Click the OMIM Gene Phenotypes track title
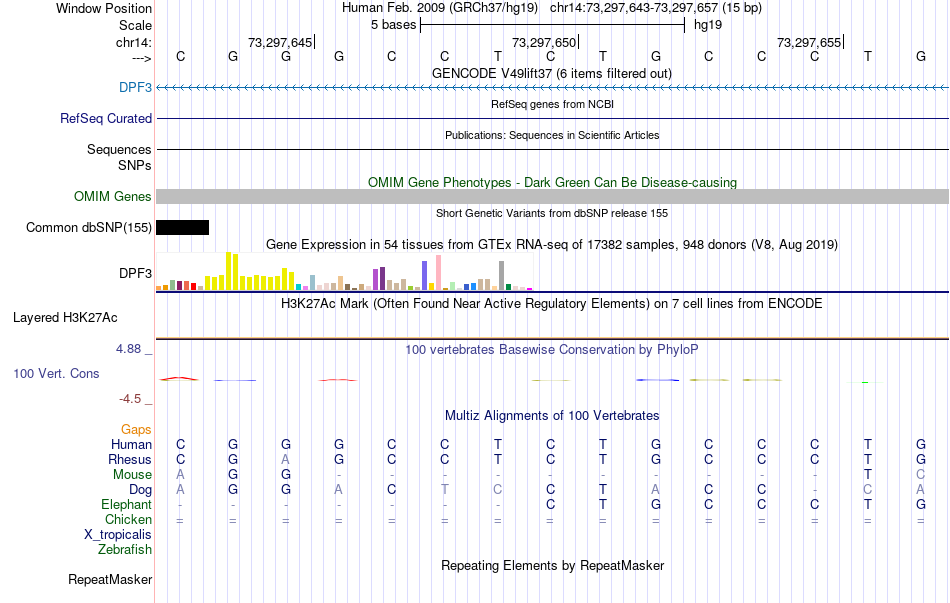 tap(553, 182)
